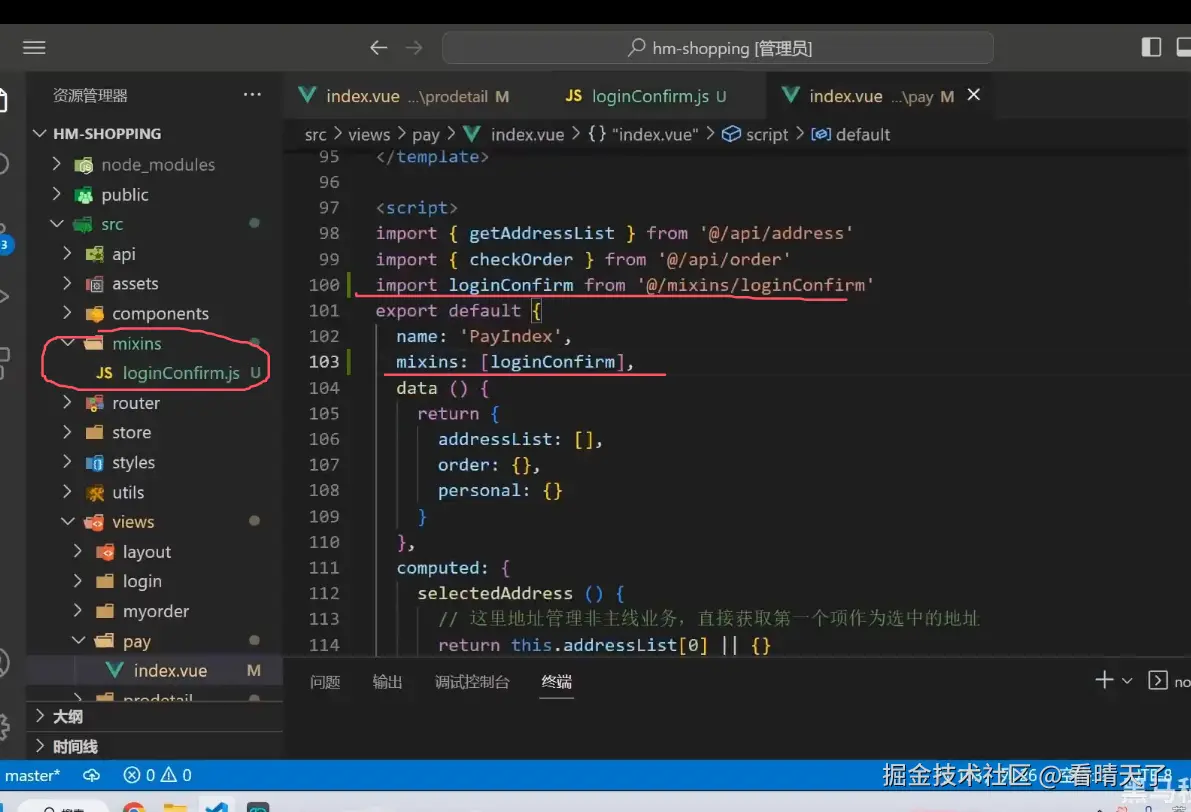Click default symbol in breadcrumb
Screen dimensions: 1191x812
point(862,134)
